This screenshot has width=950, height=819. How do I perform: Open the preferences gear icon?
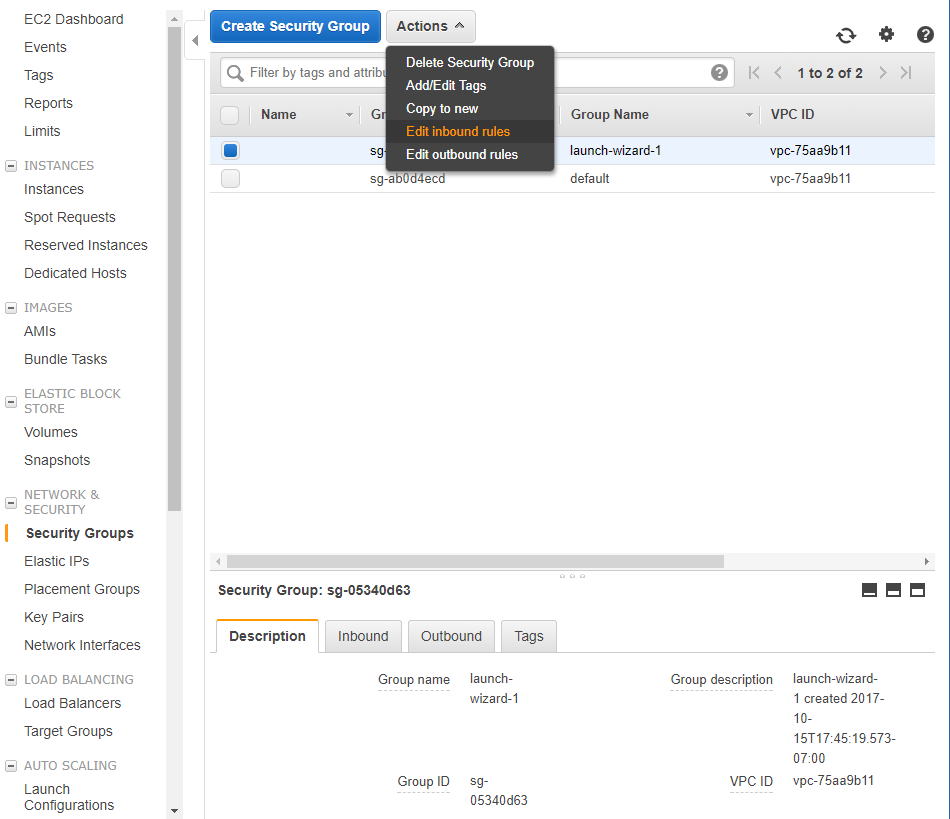(886, 34)
